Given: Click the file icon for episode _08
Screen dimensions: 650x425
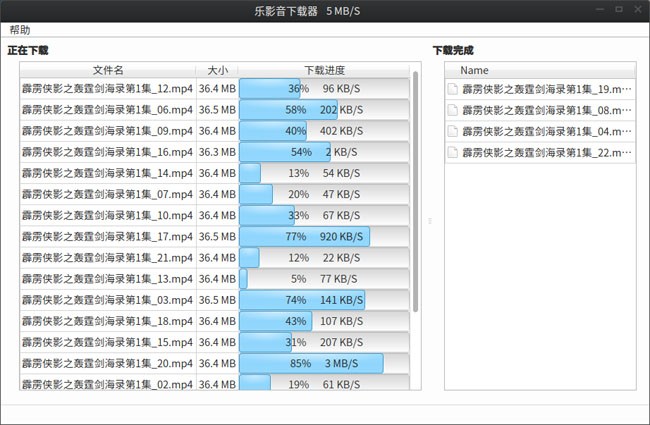Looking at the screenshot, I should (x=453, y=110).
